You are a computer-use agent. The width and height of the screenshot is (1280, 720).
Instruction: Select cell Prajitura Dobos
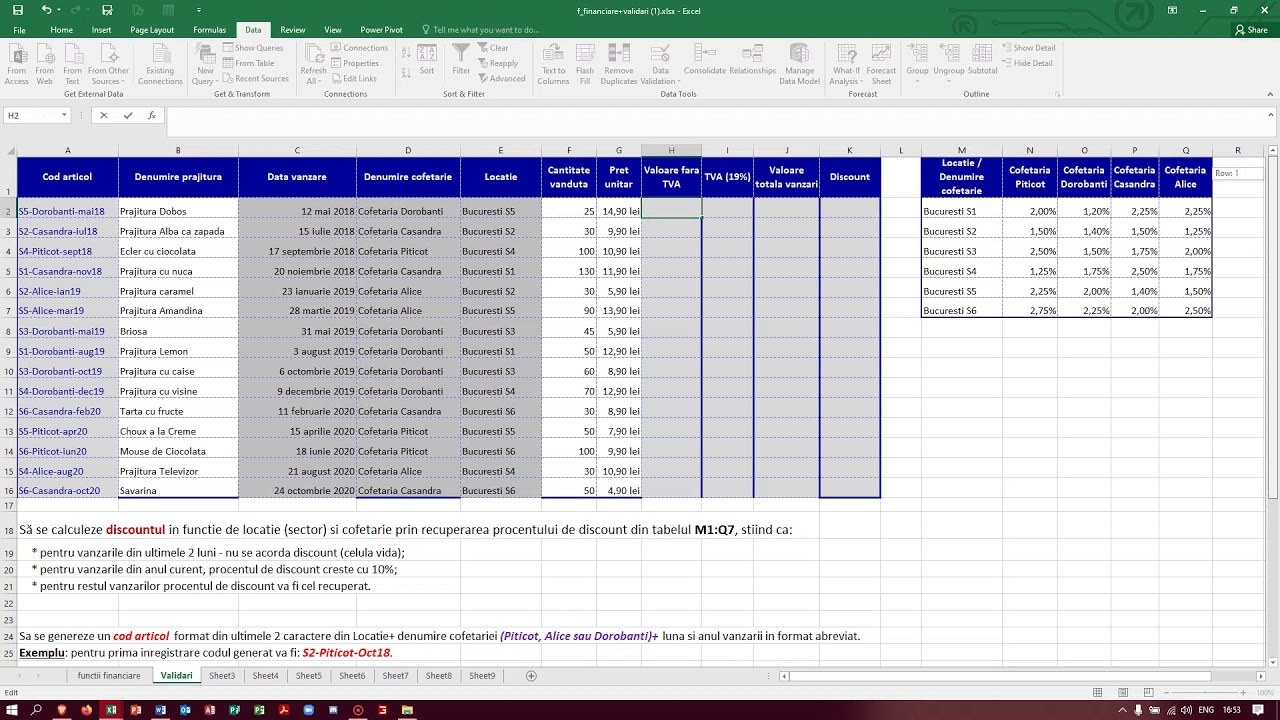tap(178, 211)
